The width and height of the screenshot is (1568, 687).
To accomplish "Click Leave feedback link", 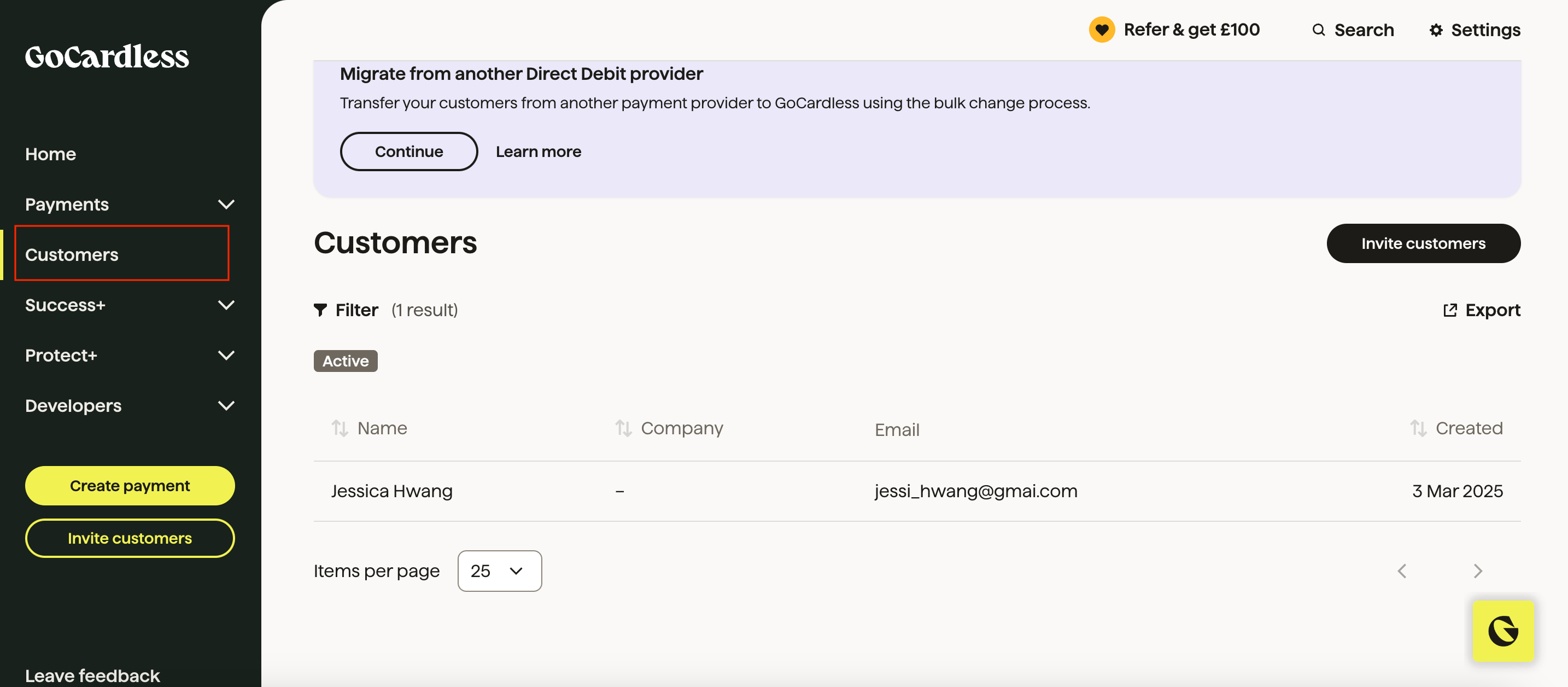I will click(92, 676).
